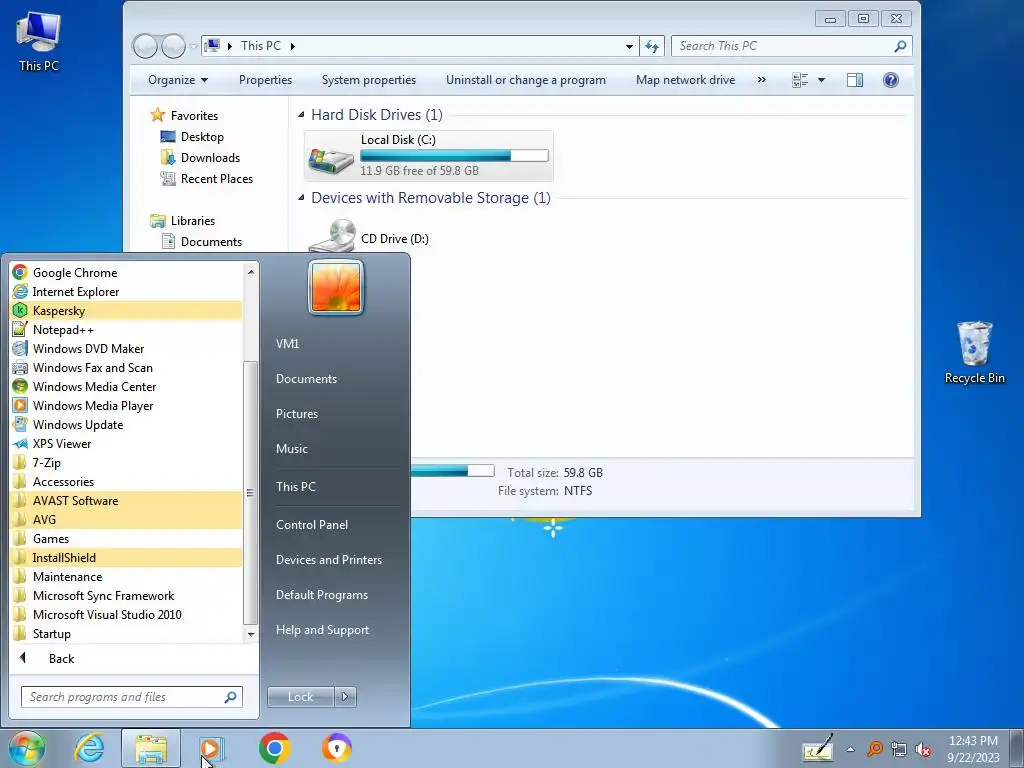Select Recent Places in navigation pane
This screenshot has width=1024, height=768.
[x=206, y=178]
